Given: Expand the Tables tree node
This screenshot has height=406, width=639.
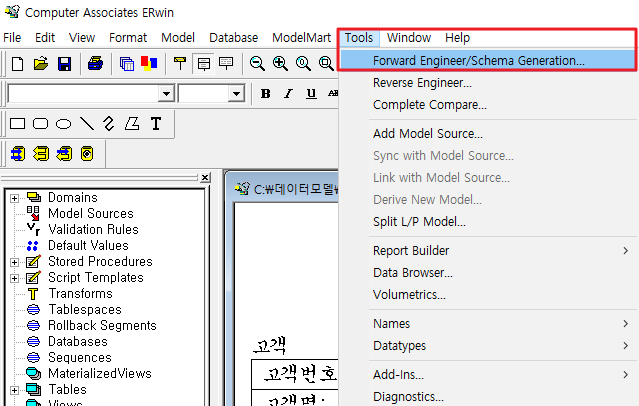Looking at the screenshot, I should [x=14, y=390].
